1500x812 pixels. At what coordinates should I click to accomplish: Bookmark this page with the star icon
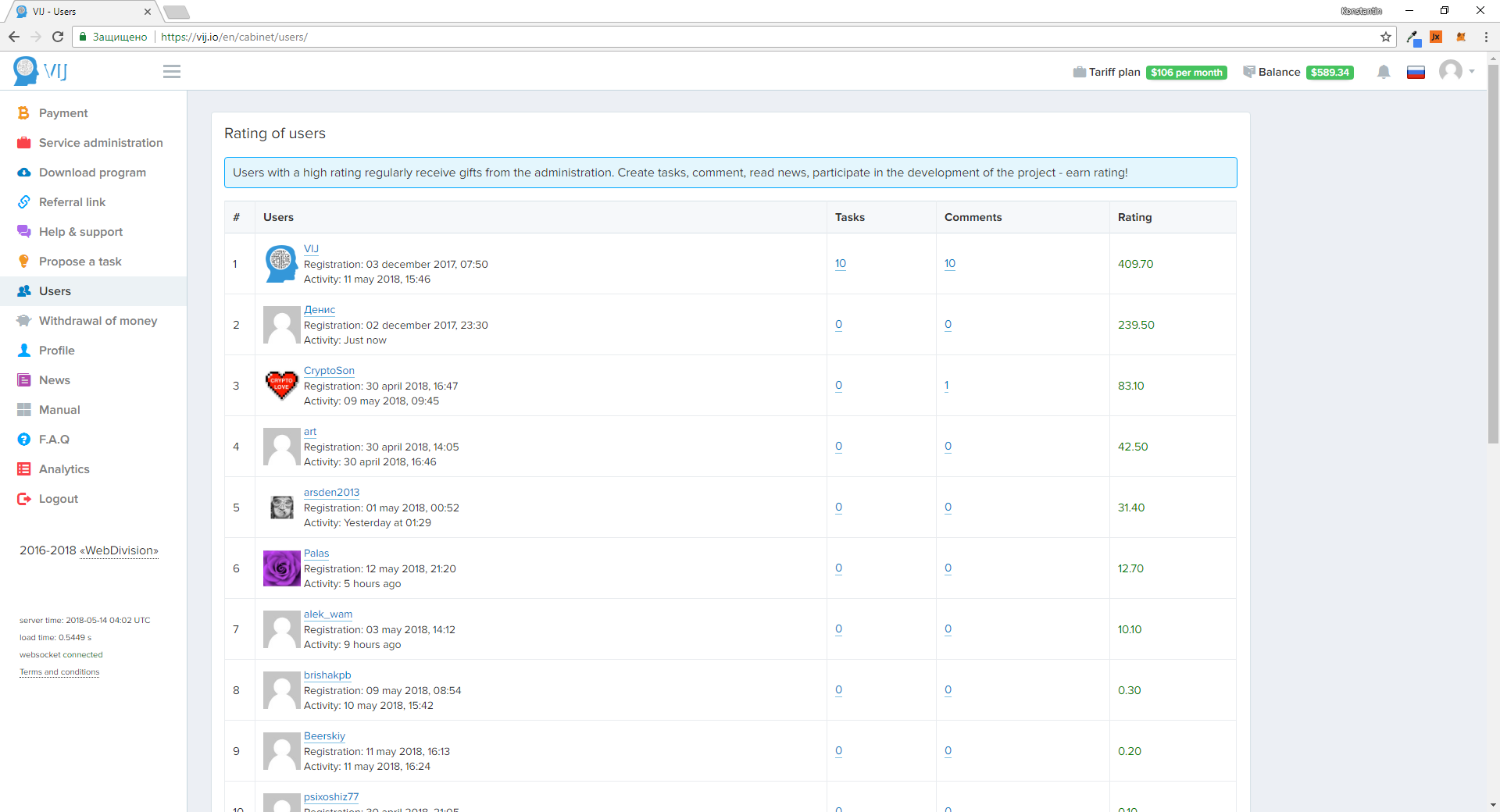(x=1386, y=37)
